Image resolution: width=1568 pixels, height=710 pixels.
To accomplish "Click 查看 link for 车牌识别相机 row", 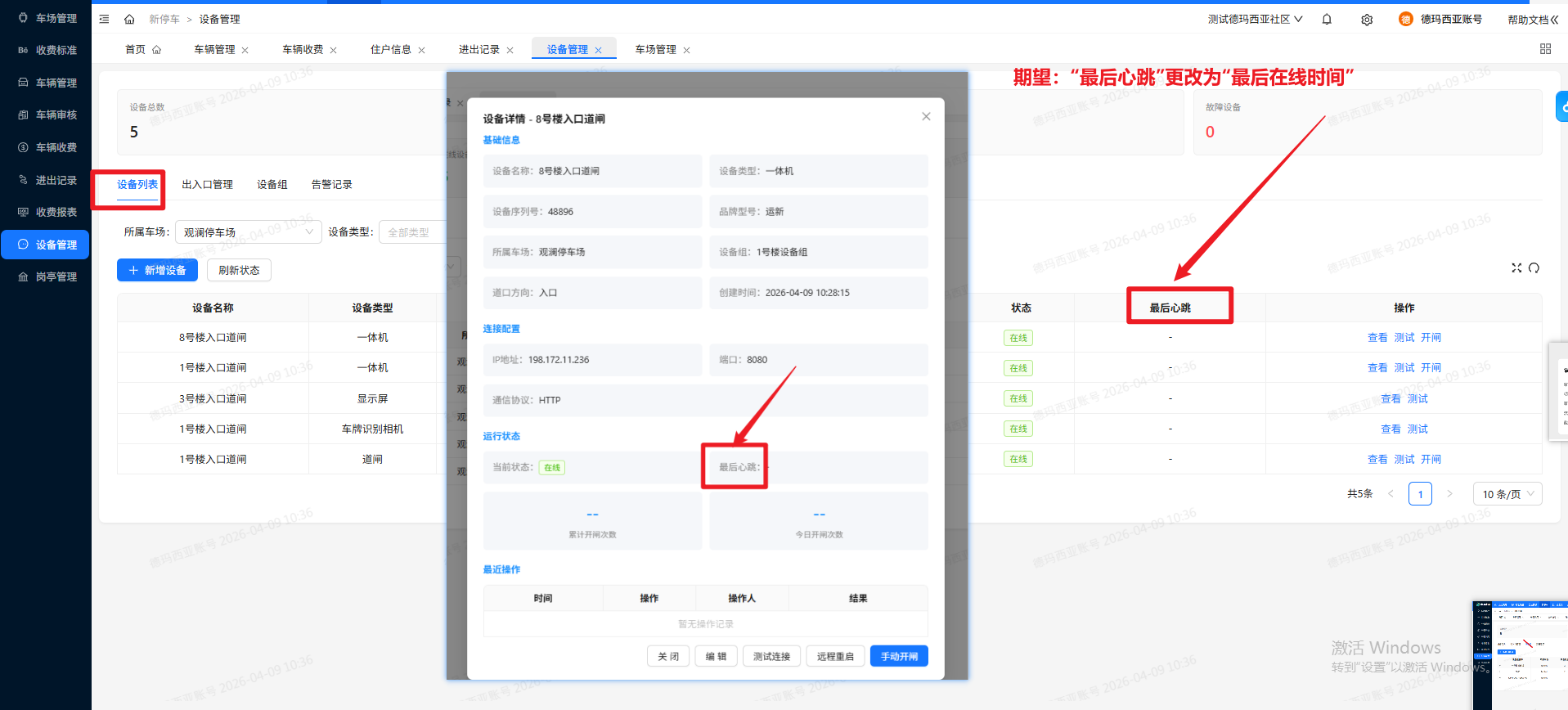I will pos(1391,429).
